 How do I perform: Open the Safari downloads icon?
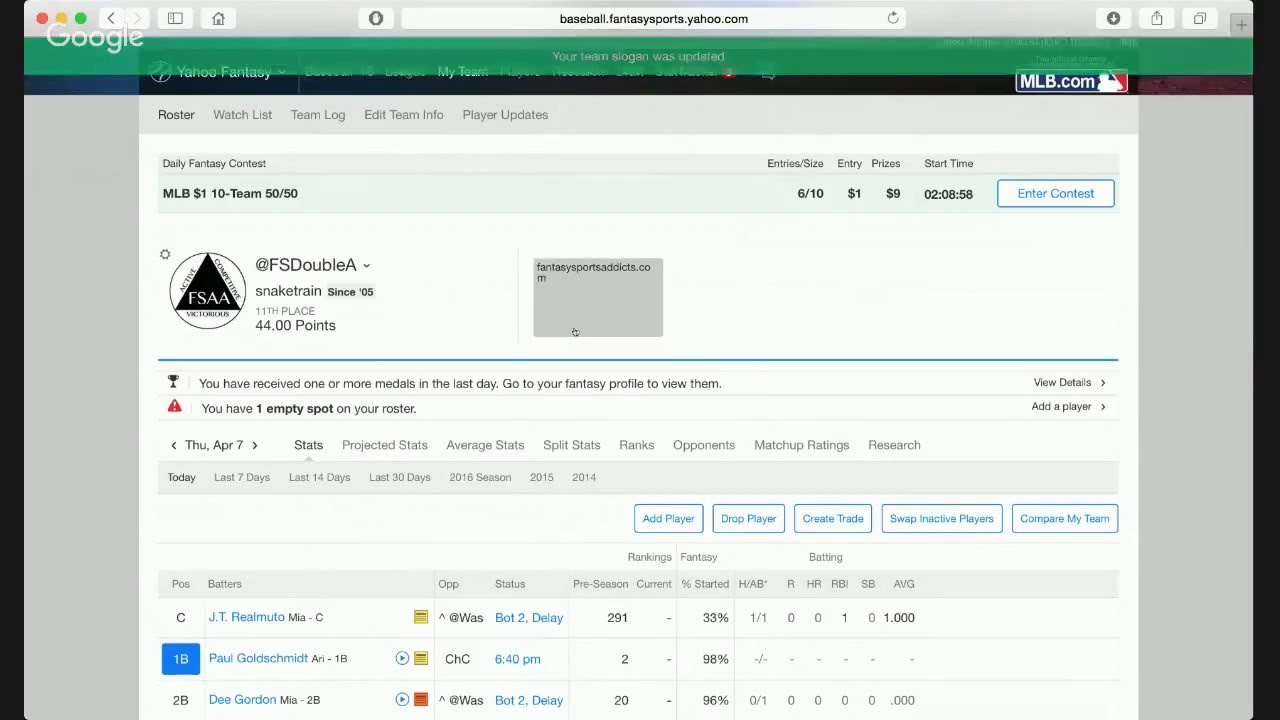pyautogui.click(x=1113, y=18)
